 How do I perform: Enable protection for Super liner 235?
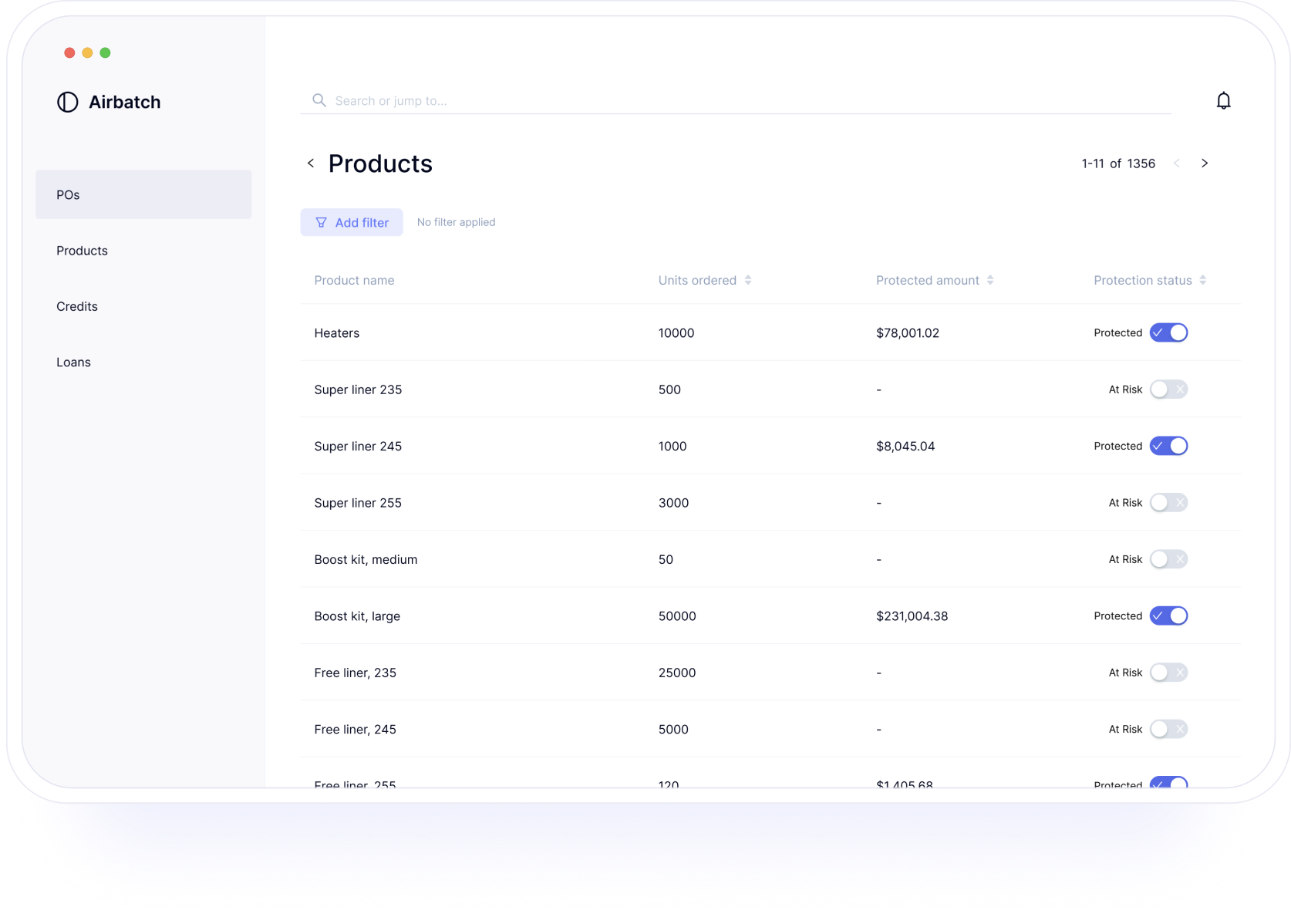(x=1168, y=389)
